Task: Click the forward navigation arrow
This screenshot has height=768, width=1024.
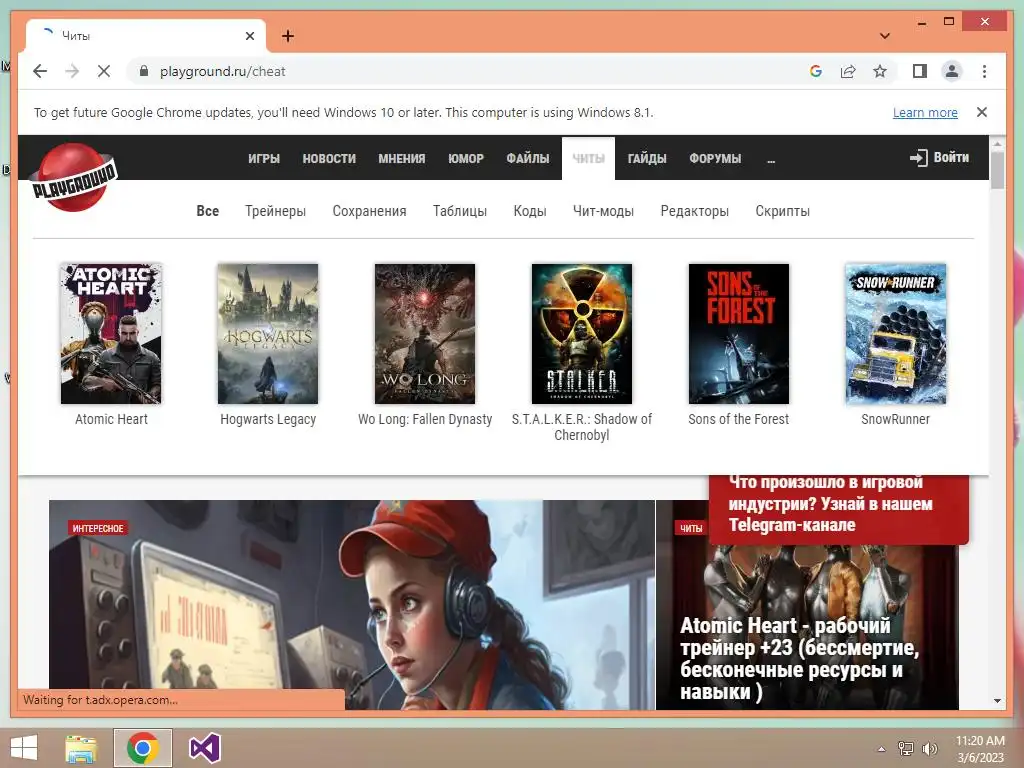Action: (x=72, y=71)
